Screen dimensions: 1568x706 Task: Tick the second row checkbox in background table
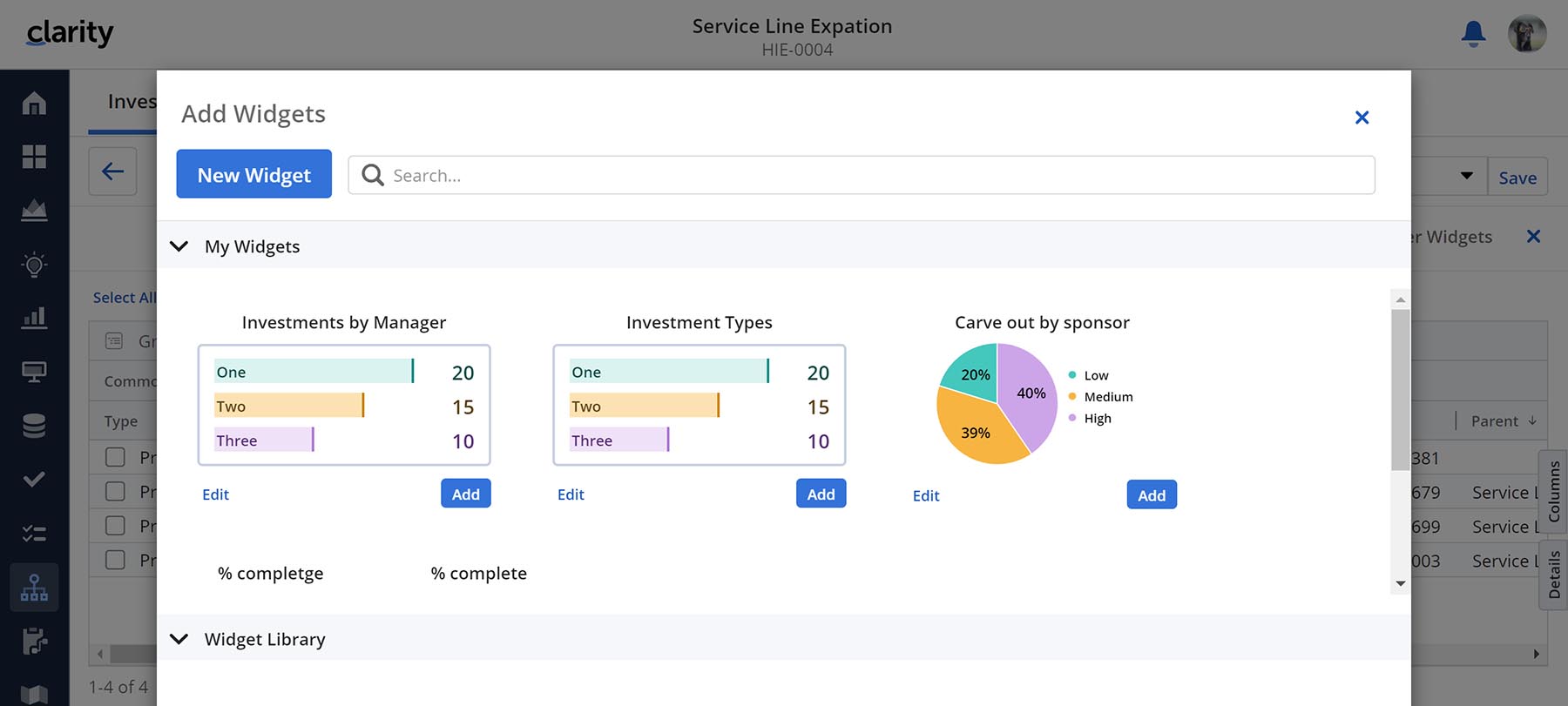(115, 492)
